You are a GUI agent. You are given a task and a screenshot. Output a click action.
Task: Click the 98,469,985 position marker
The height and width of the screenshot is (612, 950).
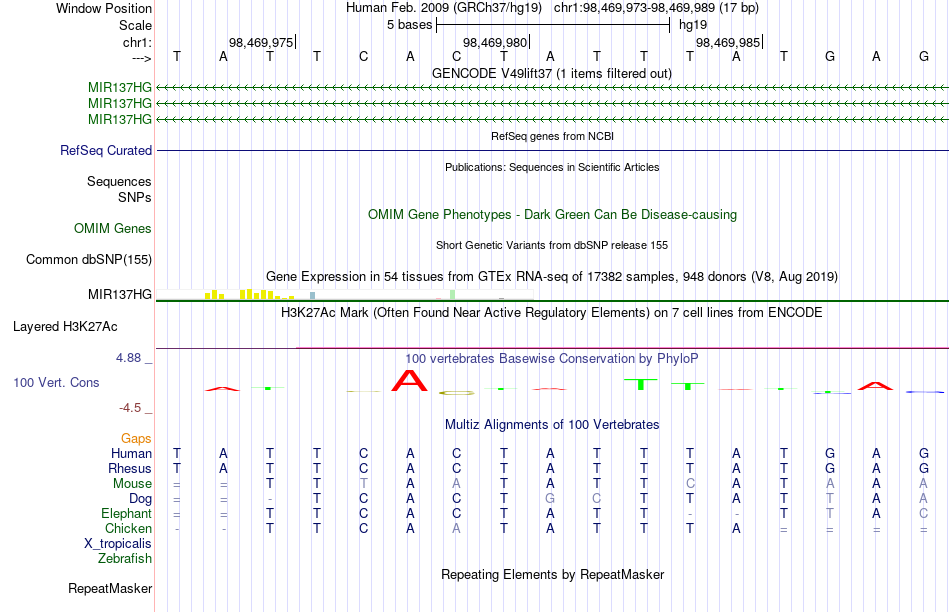click(x=728, y=42)
